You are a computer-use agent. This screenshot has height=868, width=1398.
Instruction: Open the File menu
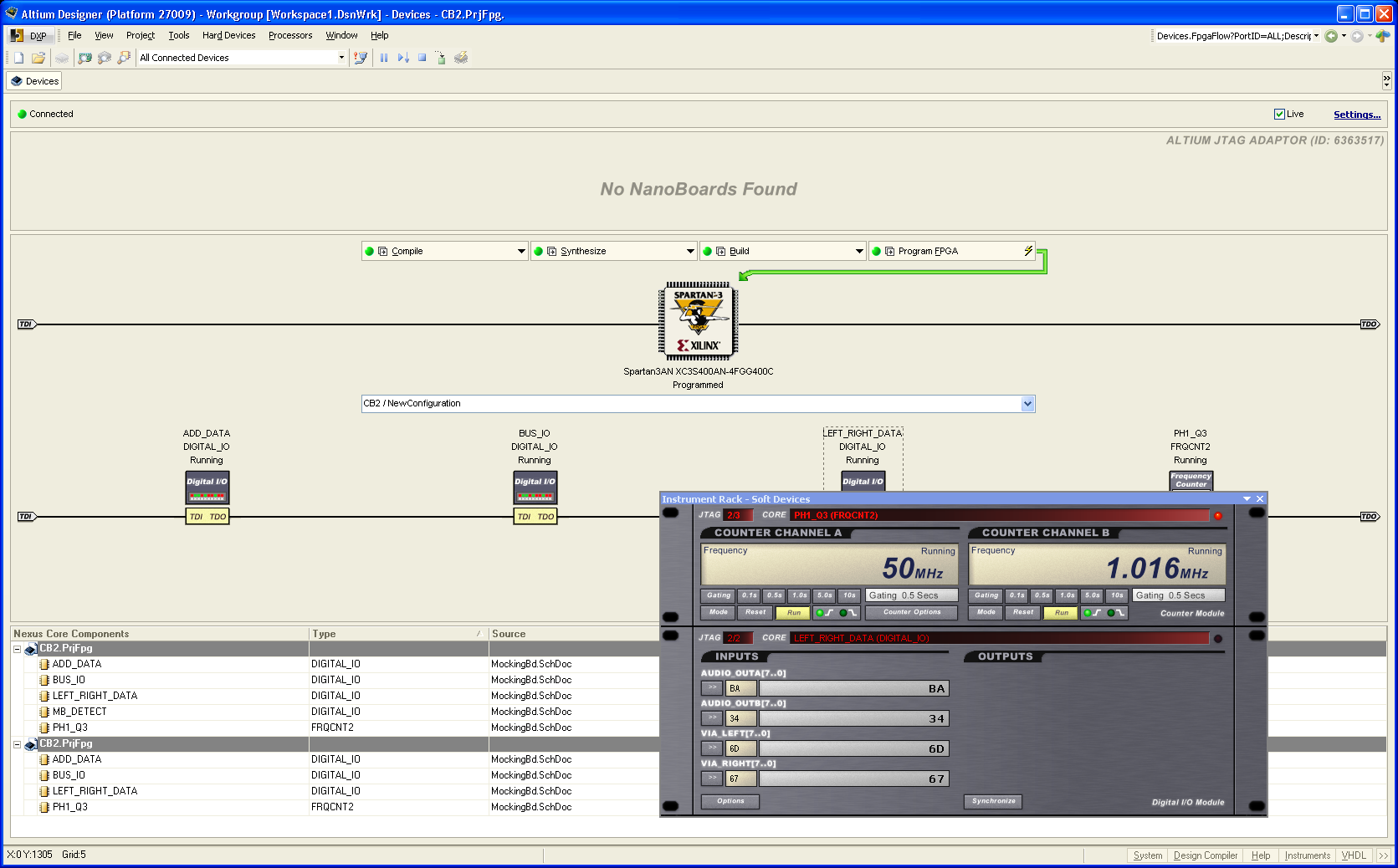click(74, 35)
